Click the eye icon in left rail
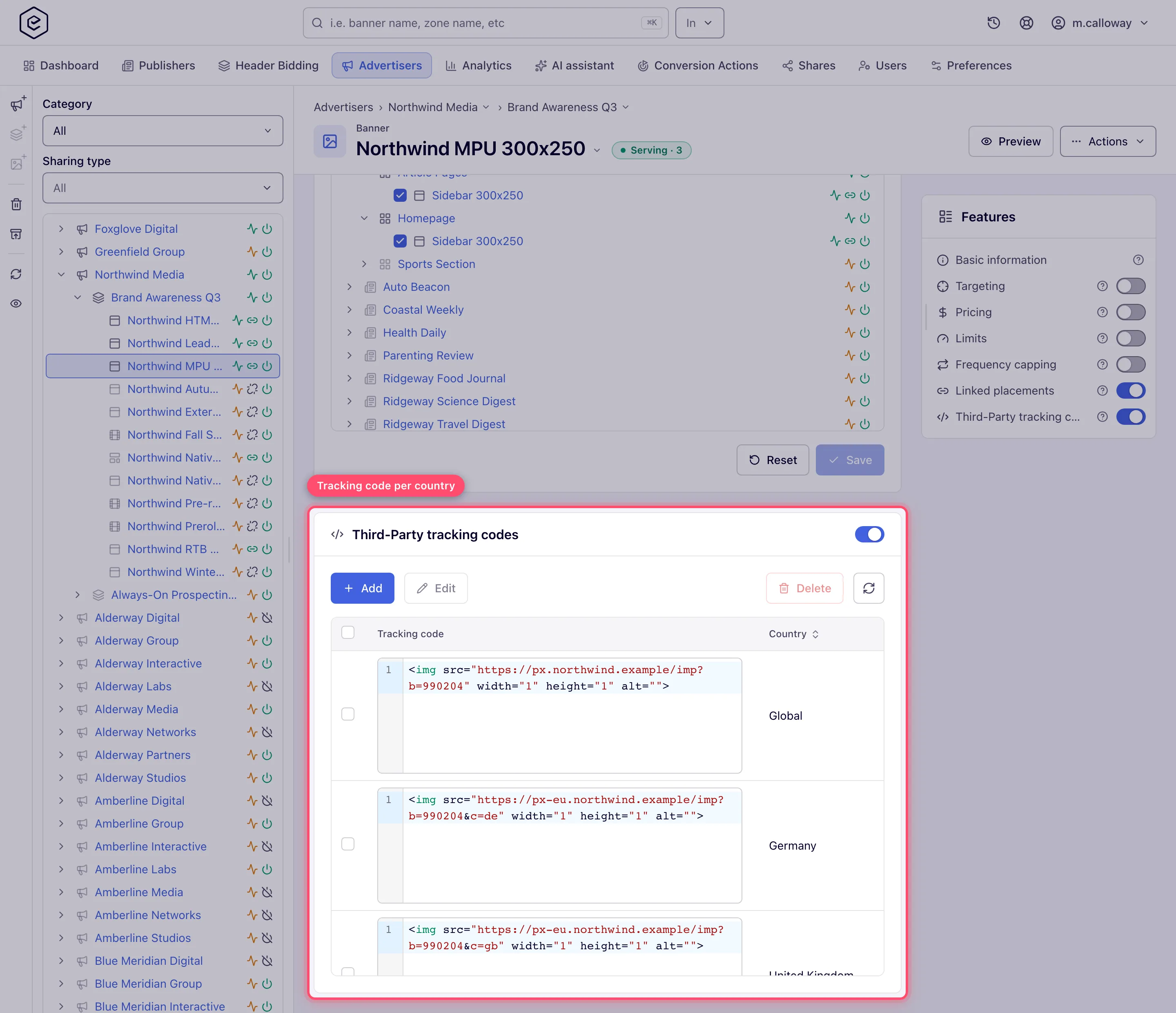Viewport: 1176px width, 1013px height. 16,303
